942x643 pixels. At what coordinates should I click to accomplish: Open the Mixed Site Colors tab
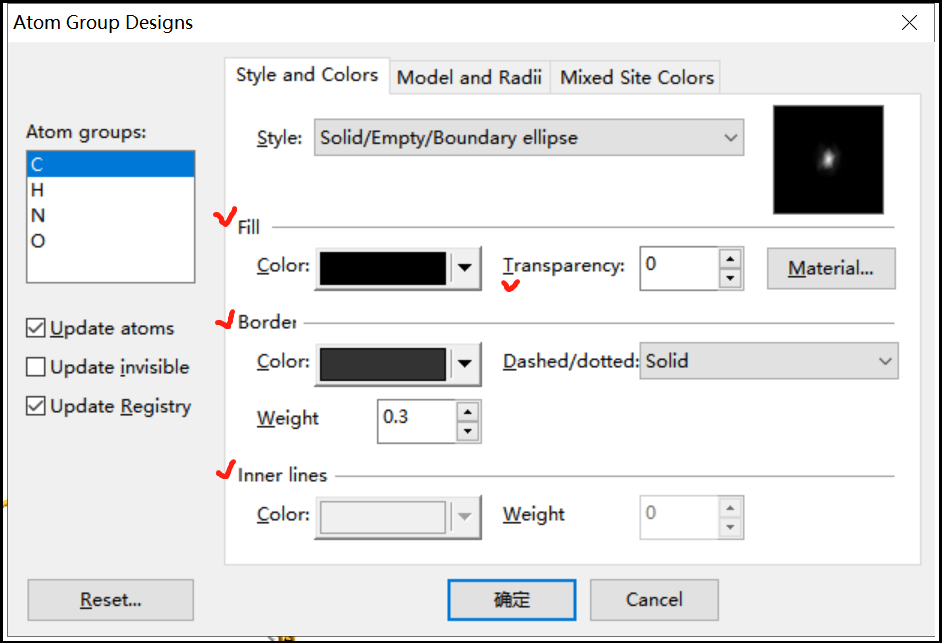coord(637,77)
